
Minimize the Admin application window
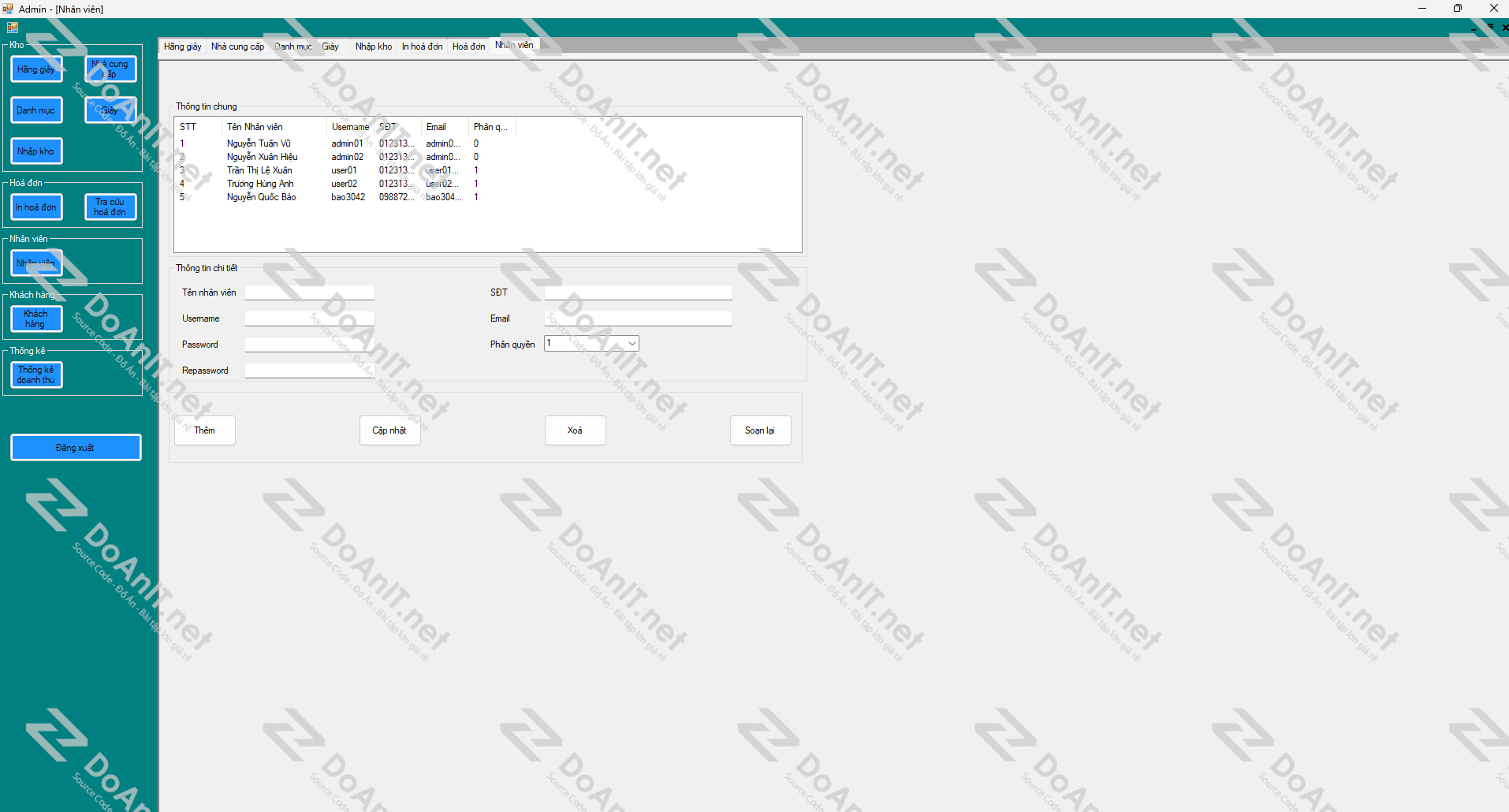click(1422, 9)
